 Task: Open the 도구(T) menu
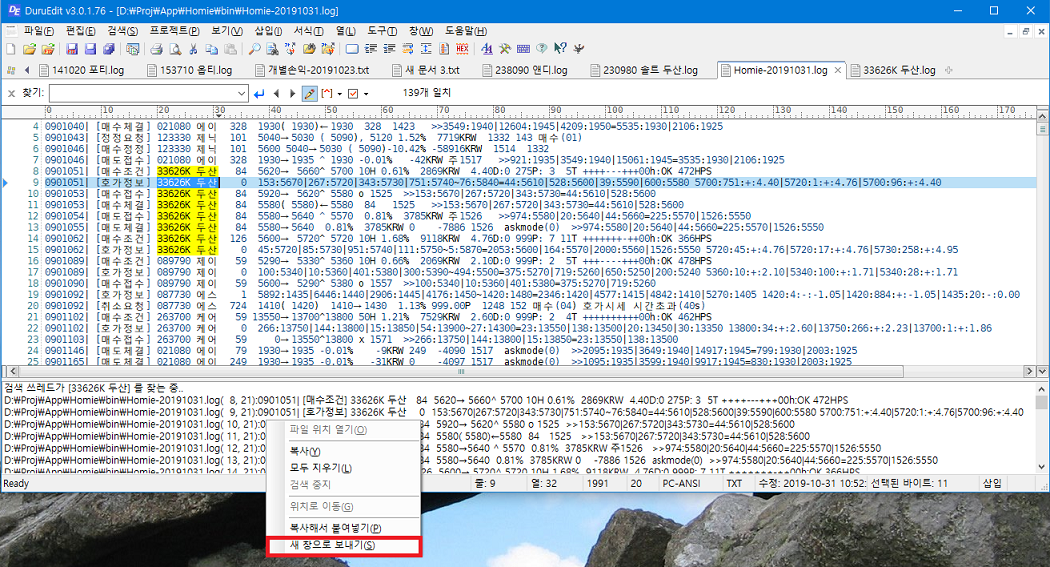point(382,31)
